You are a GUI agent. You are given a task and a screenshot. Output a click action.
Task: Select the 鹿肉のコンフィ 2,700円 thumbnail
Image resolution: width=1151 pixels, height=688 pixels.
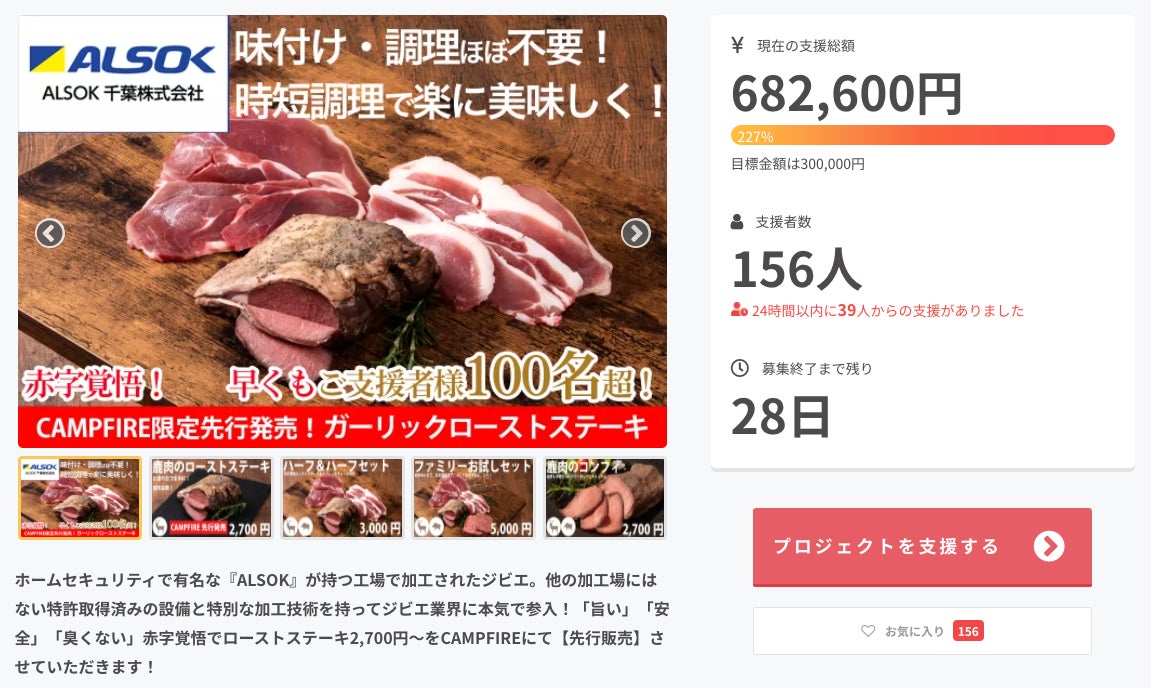(x=605, y=498)
